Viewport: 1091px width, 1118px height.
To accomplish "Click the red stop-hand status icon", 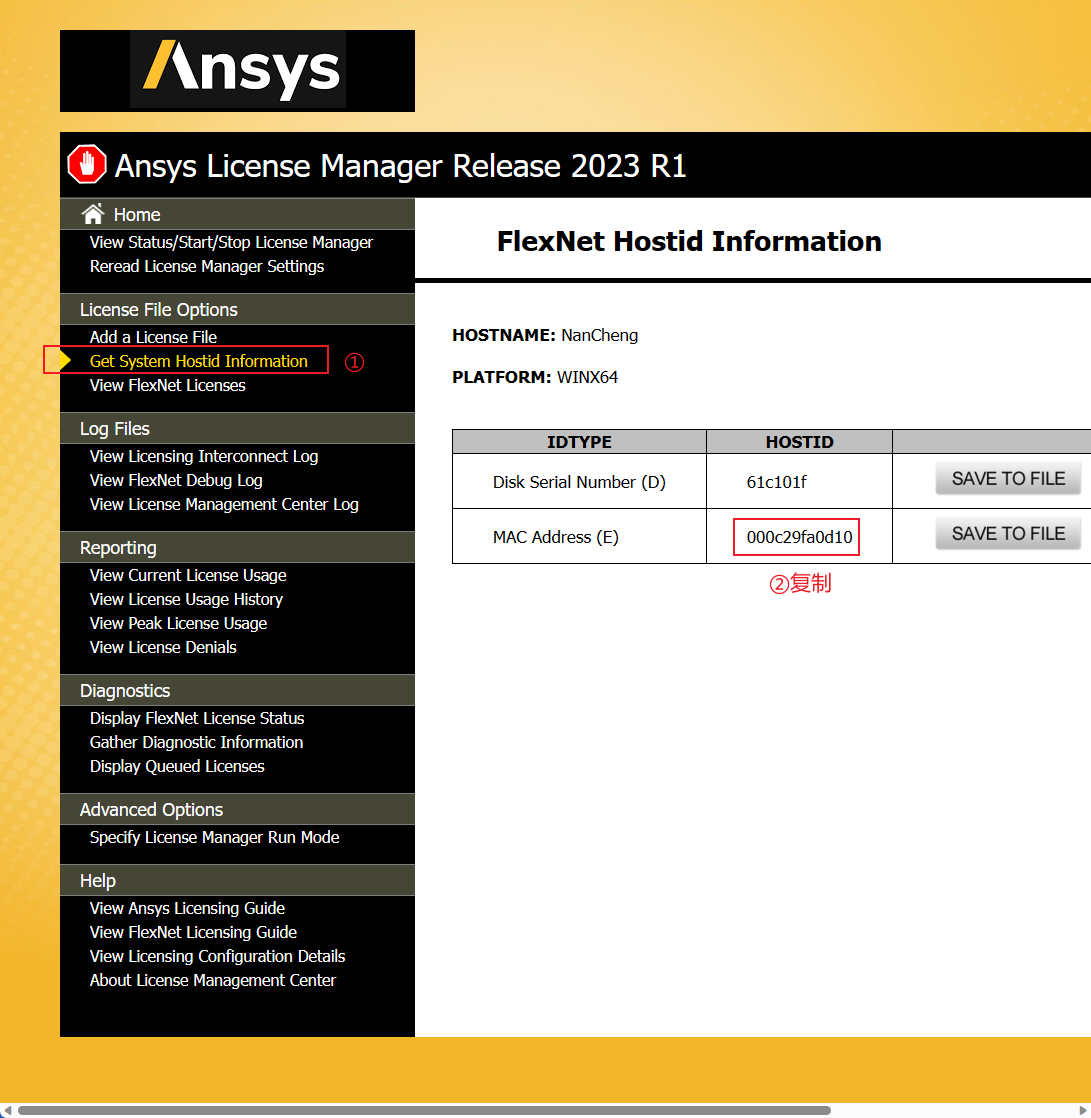I will [87, 165].
